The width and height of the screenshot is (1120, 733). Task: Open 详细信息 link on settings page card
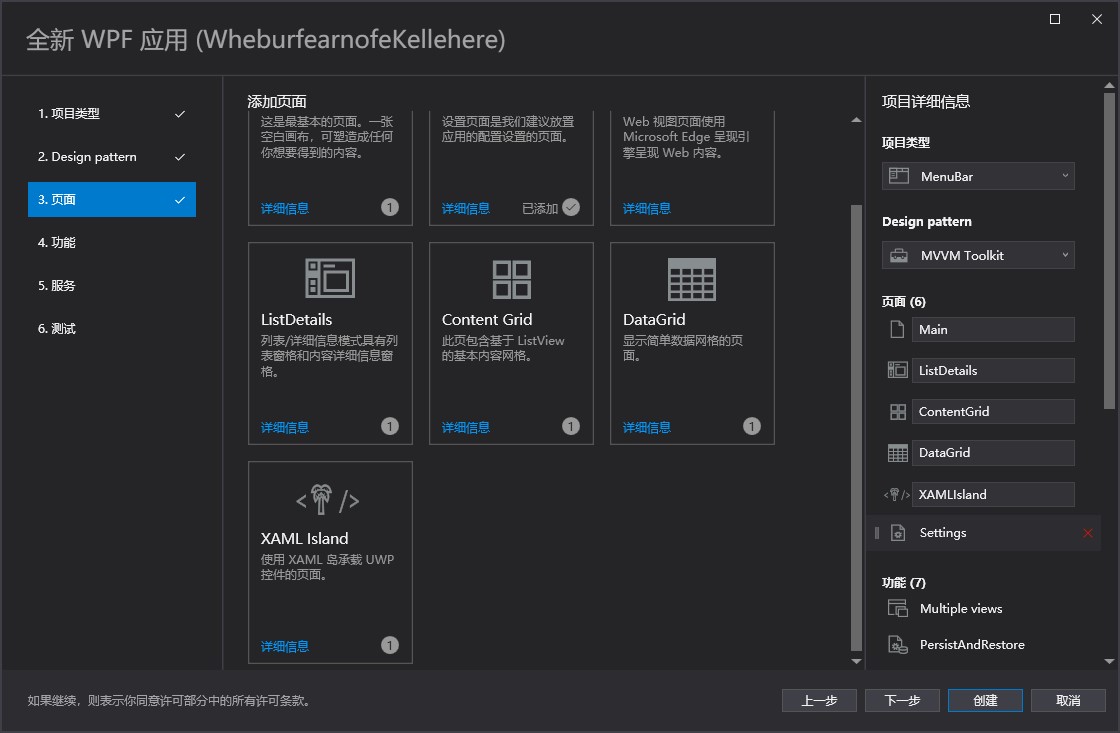466,209
